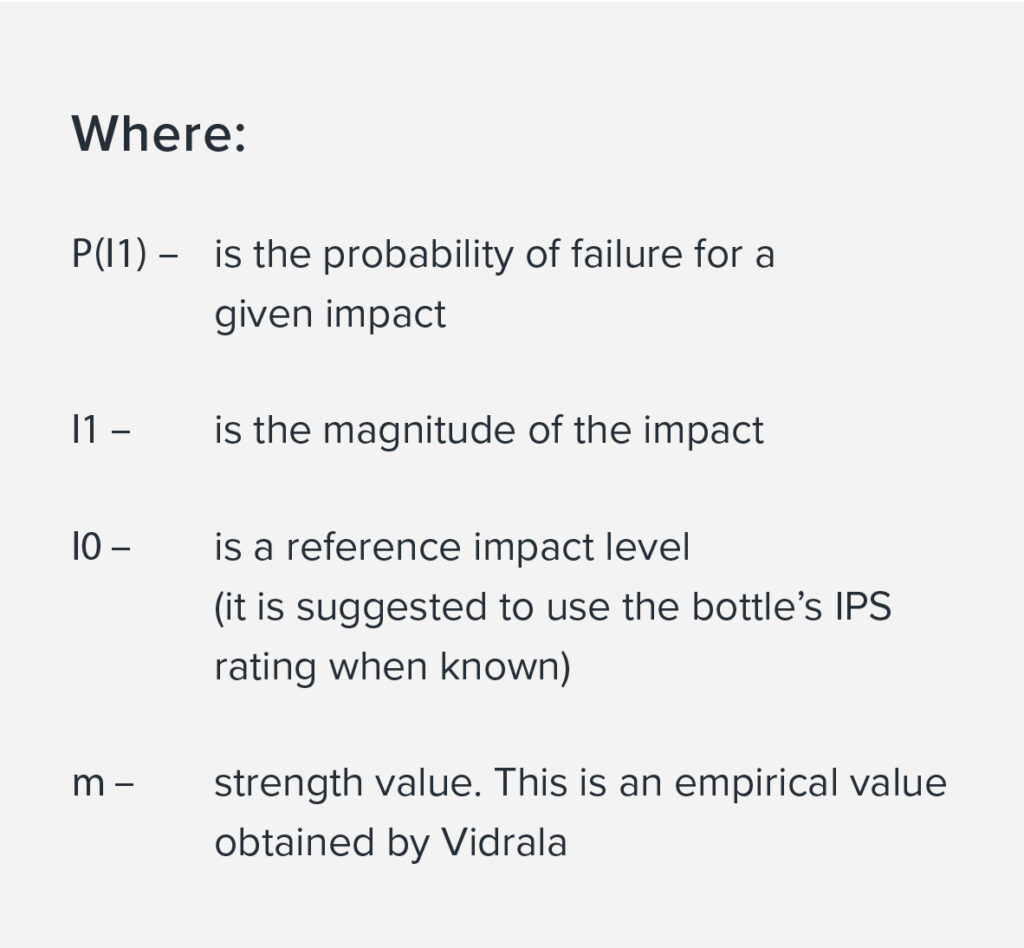Click 'obtained by Vidrala' text line

coord(391,842)
